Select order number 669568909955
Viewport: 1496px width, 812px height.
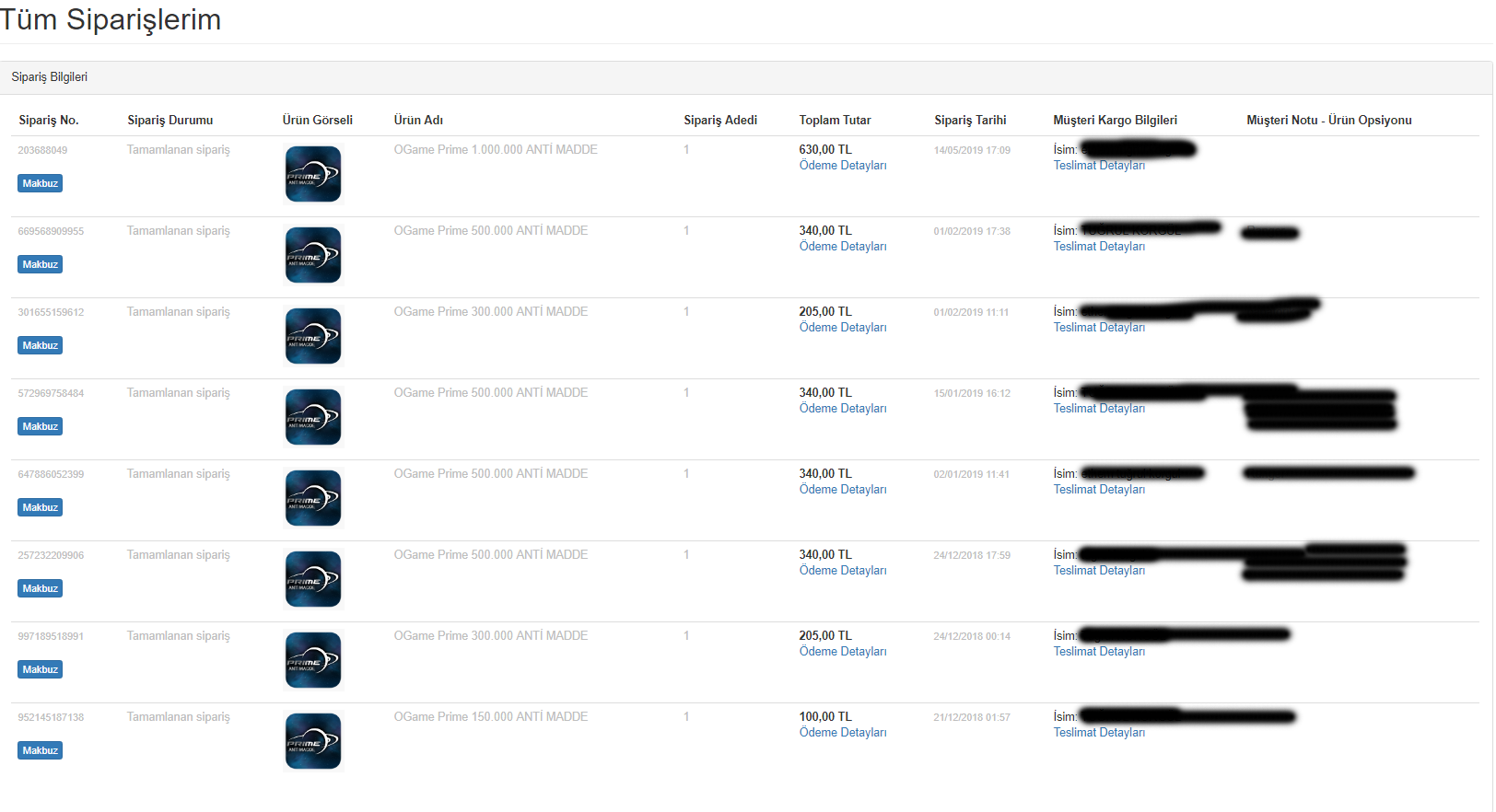tap(51, 231)
